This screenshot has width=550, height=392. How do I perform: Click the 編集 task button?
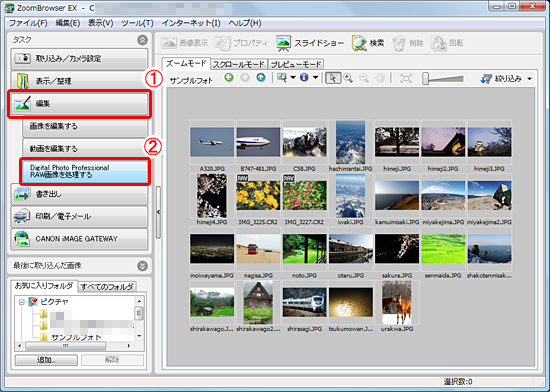[79, 104]
